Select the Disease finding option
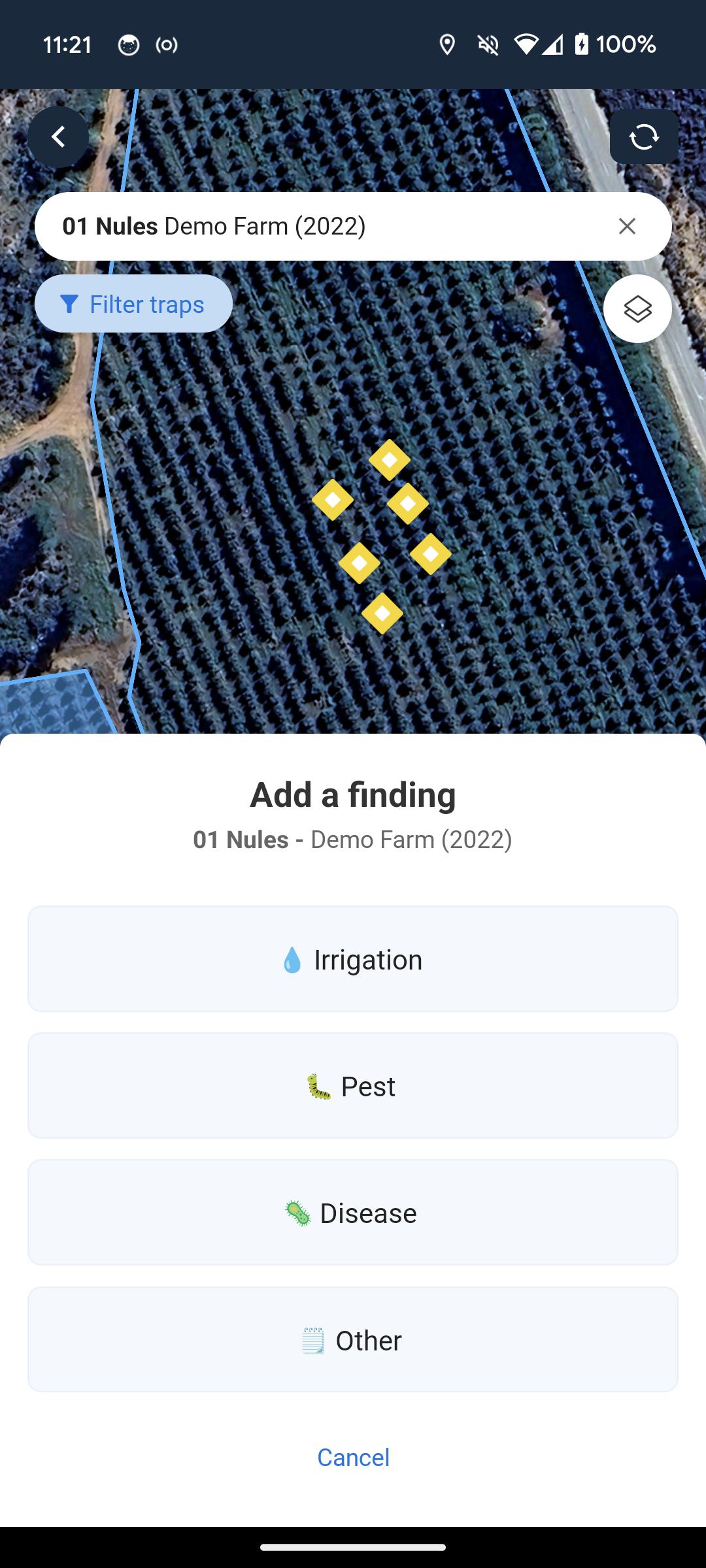This screenshot has height=1568, width=706. pos(353,1213)
